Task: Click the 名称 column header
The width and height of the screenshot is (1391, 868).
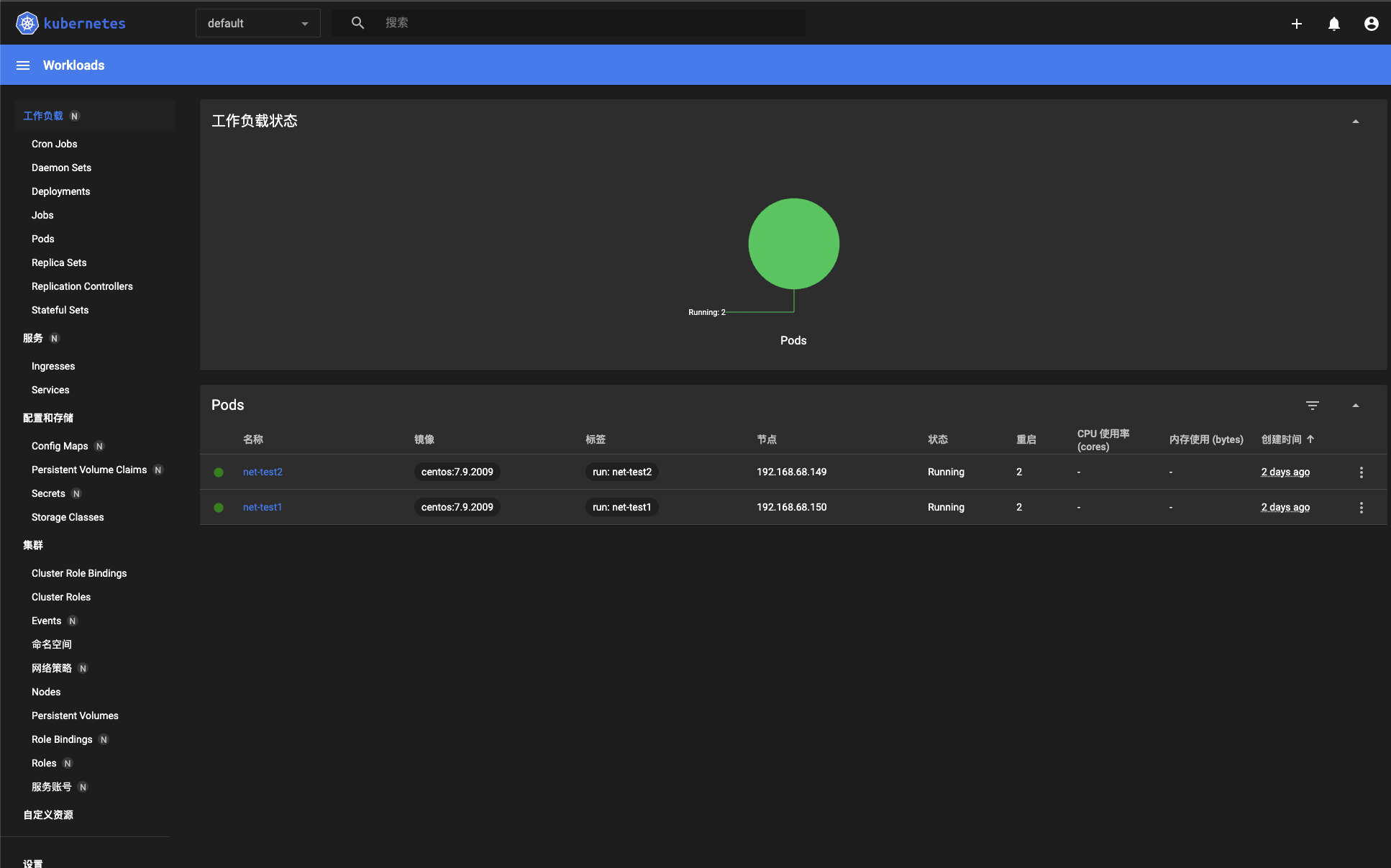Action: (253, 439)
